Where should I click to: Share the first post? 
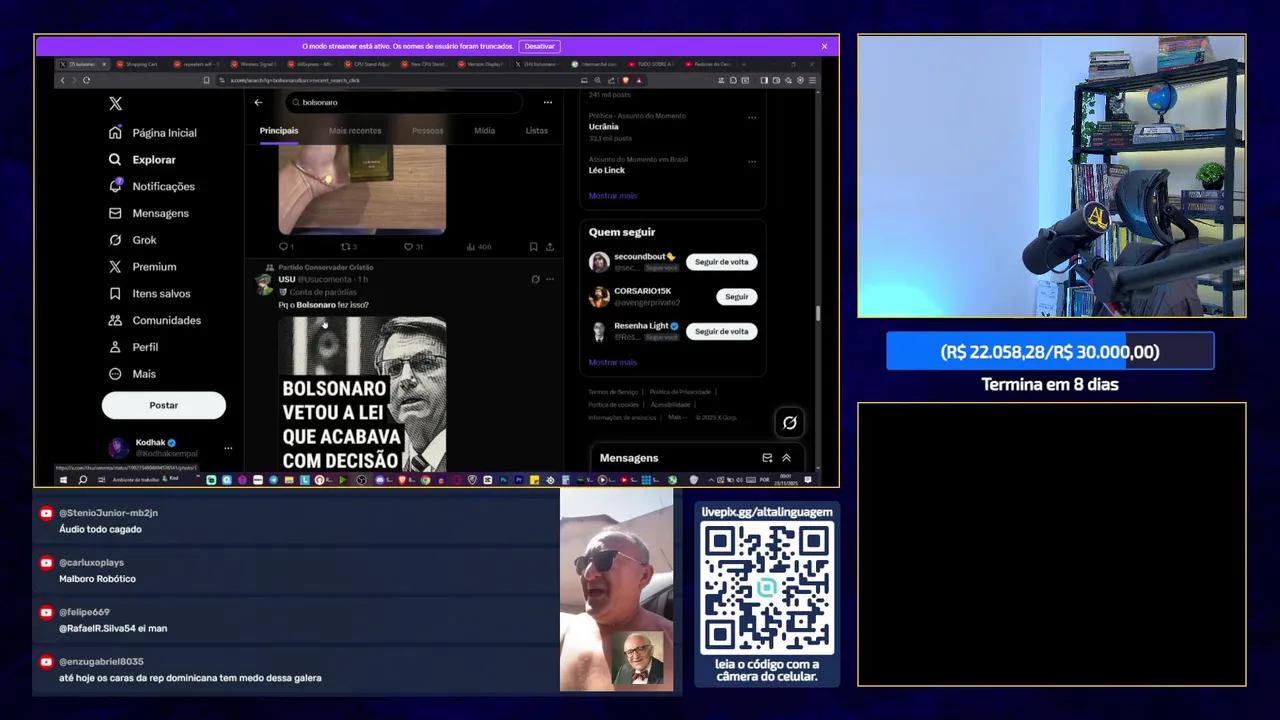tap(549, 247)
